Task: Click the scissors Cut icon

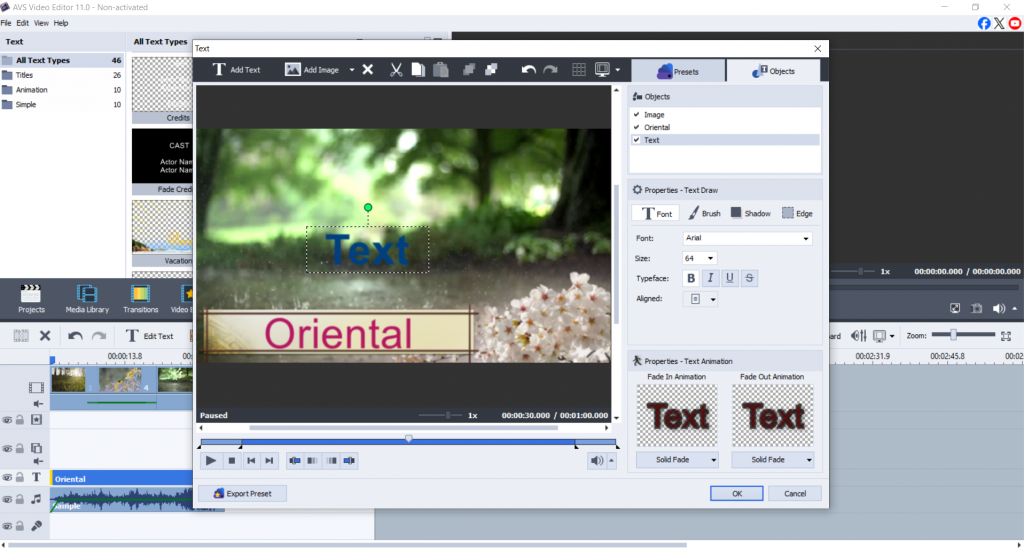Action: (396, 70)
